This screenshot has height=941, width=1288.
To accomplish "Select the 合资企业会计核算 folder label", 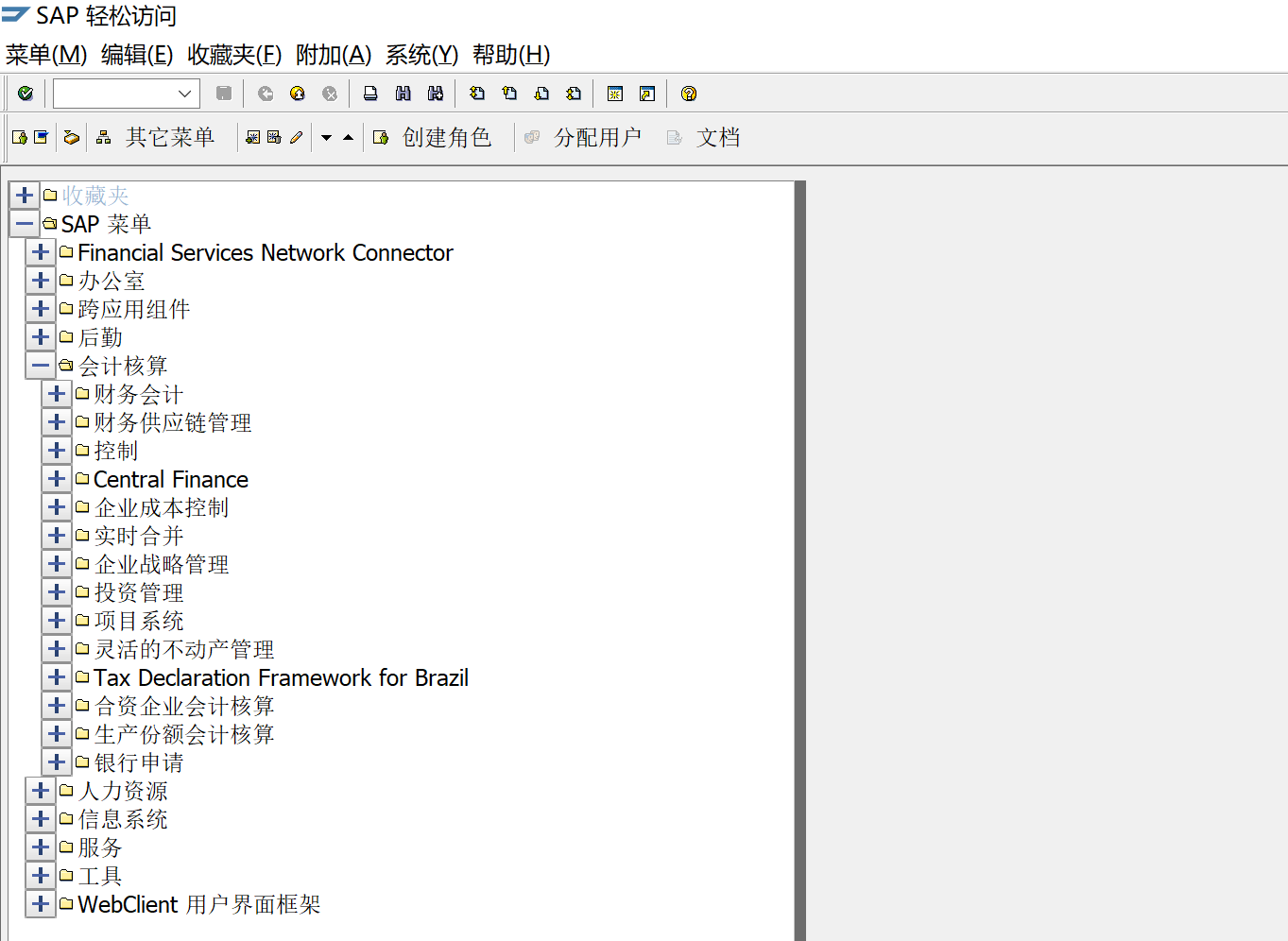I will click(x=184, y=706).
